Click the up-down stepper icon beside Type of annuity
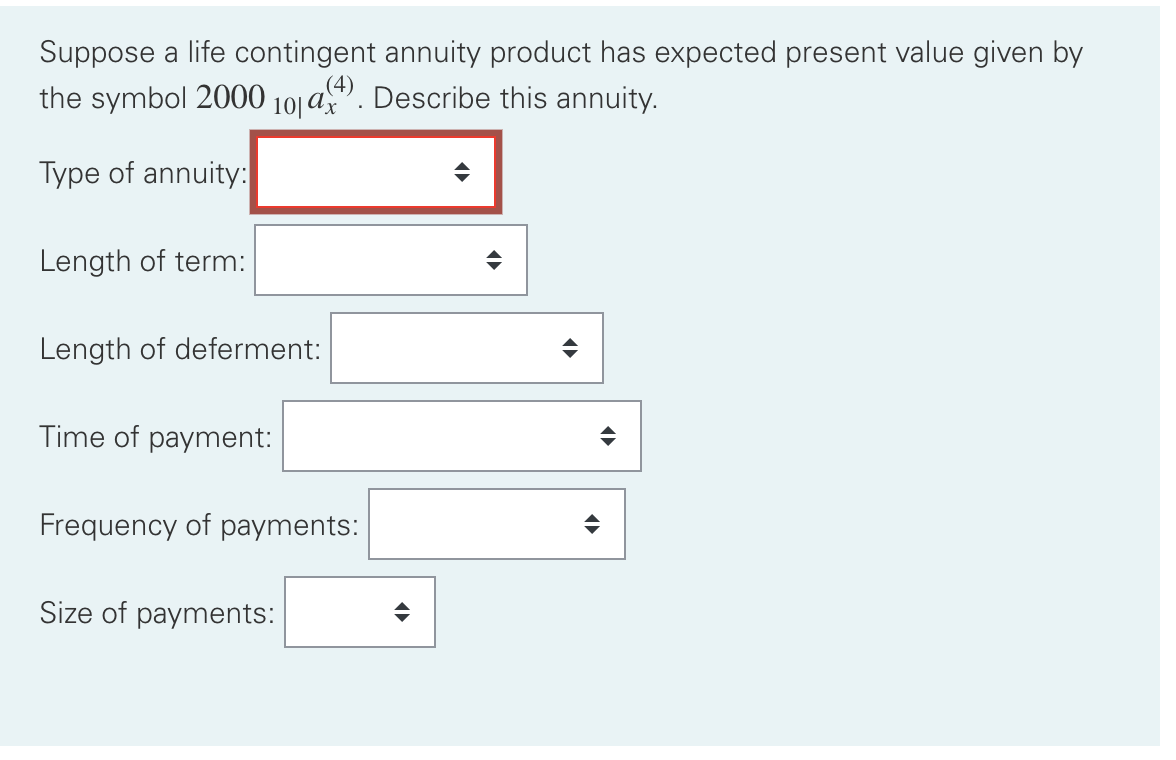This screenshot has height=760, width=1176. point(462,172)
